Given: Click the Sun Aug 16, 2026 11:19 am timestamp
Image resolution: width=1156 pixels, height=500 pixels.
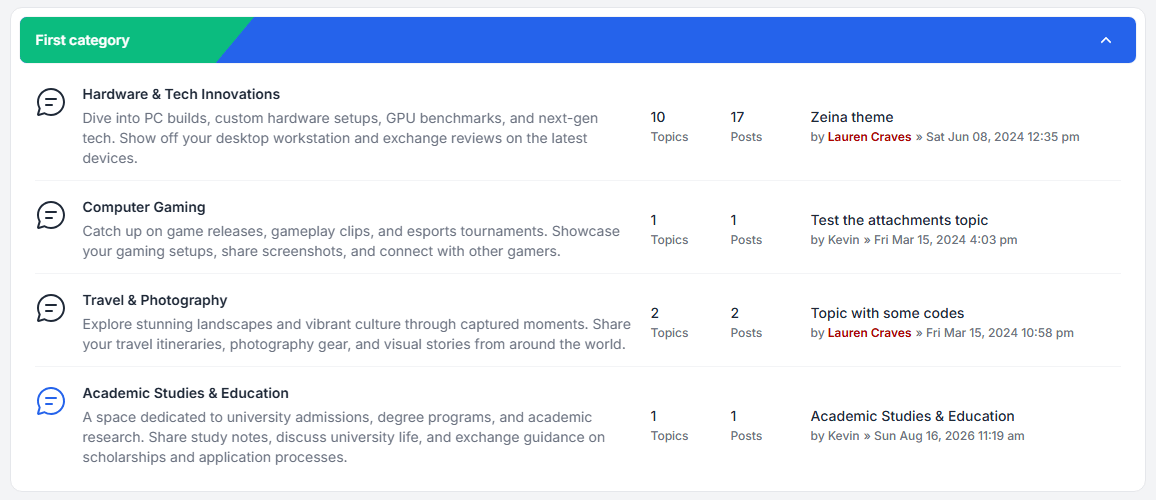Looking at the screenshot, I should click(950, 436).
